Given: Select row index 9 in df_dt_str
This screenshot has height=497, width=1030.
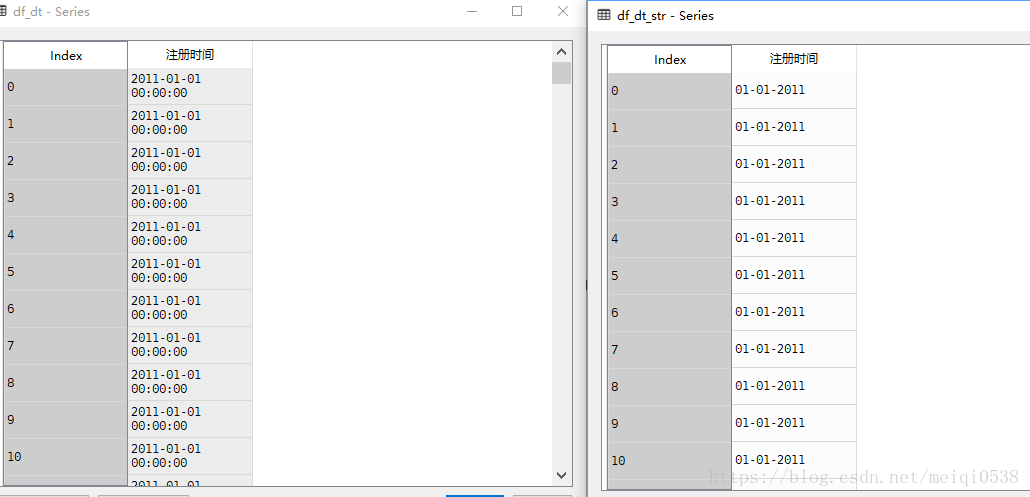Looking at the screenshot, I should pos(670,423).
